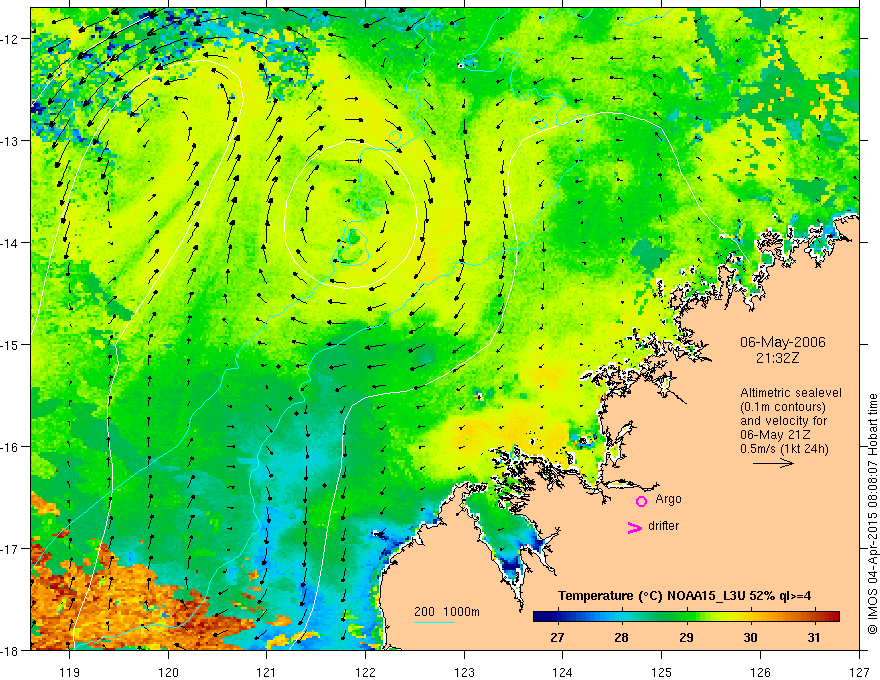Click the time text 21:32Z
Viewport: 880px width, 680px height.
point(777,358)
